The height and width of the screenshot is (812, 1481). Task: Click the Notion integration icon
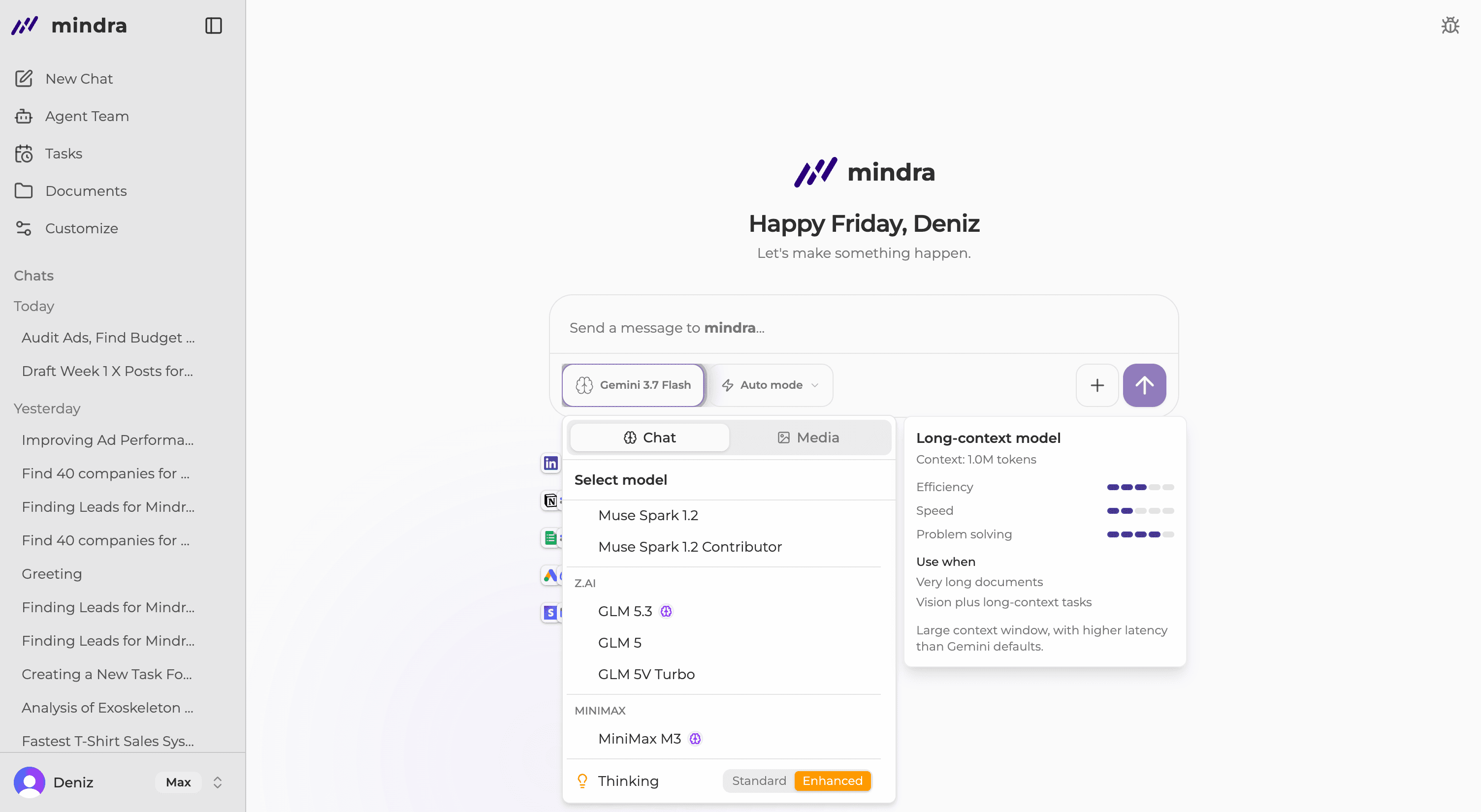(x=550, y=500)
